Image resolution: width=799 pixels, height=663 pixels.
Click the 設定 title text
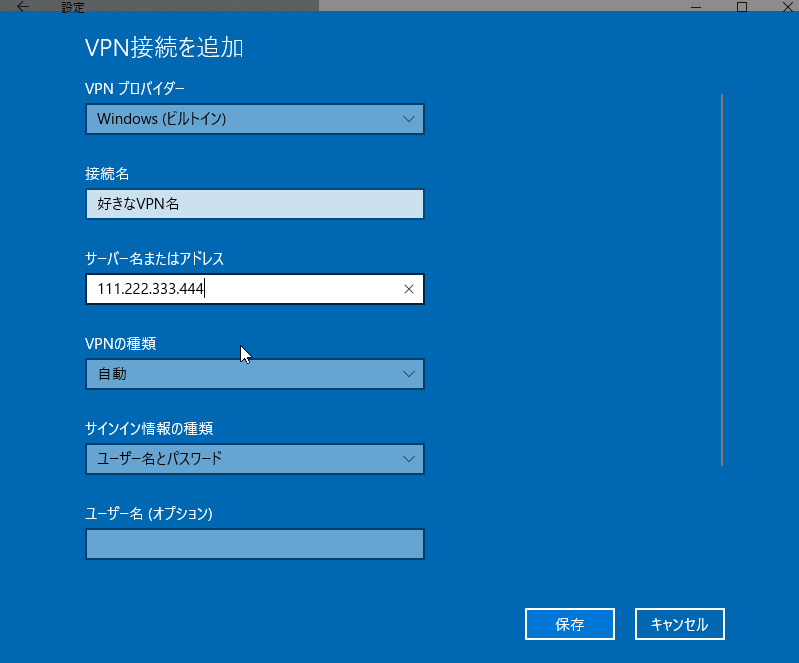coord(72,7)
